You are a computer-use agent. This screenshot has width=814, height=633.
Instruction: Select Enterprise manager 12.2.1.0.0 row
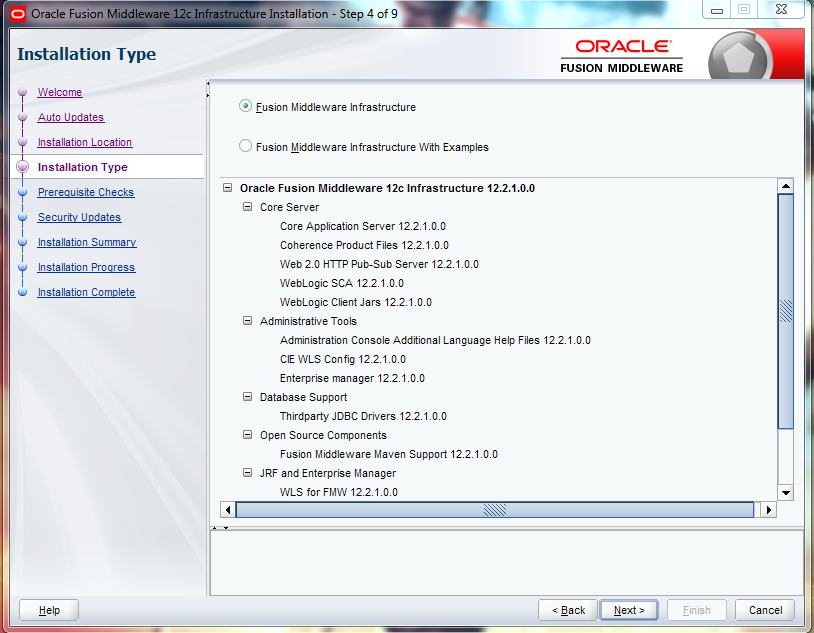tap(352, 378)
